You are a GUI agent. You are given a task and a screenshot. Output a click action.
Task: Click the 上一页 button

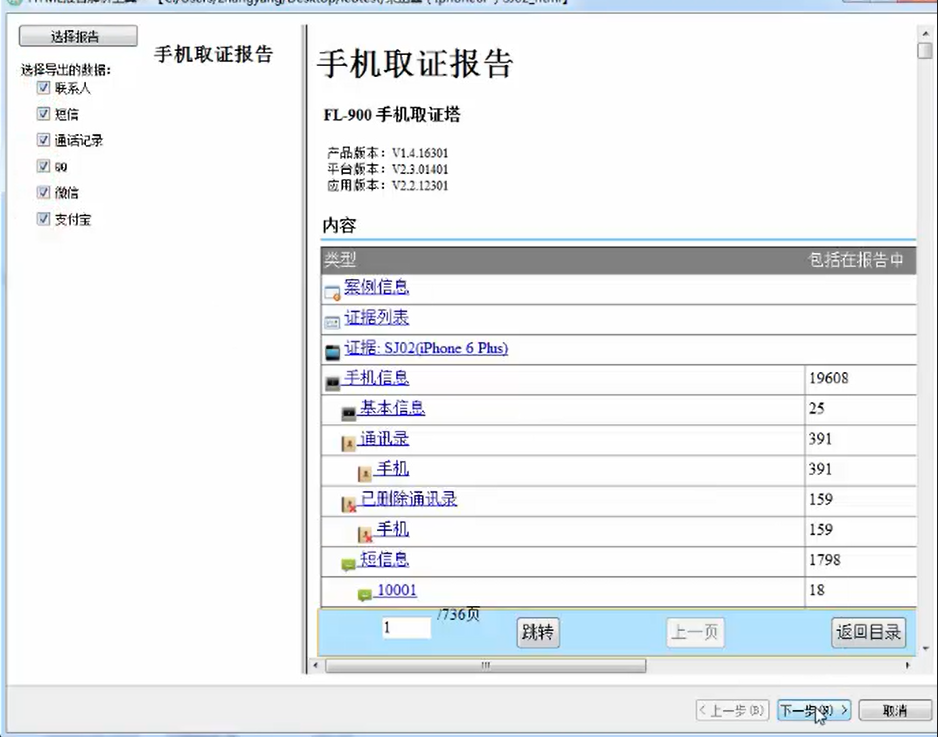coord(695,632)
